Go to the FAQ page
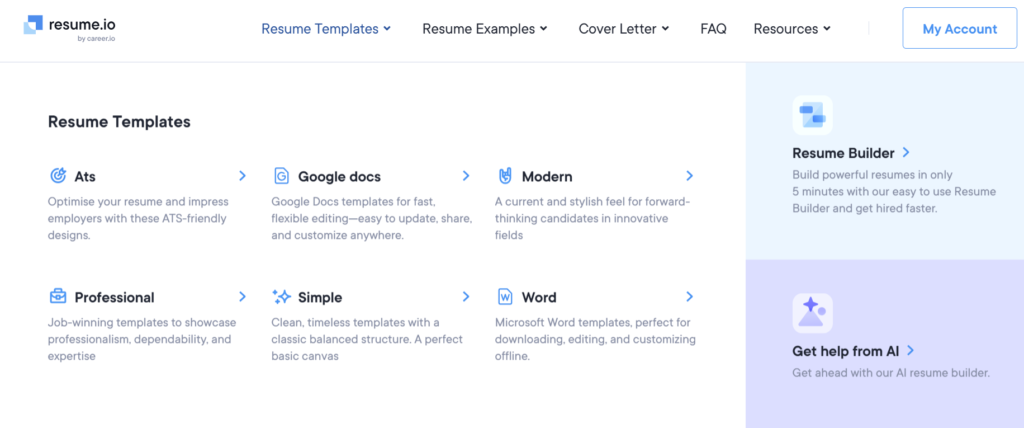The width and height of the screenshot is (1024, 428). click(x=713, y=29)
